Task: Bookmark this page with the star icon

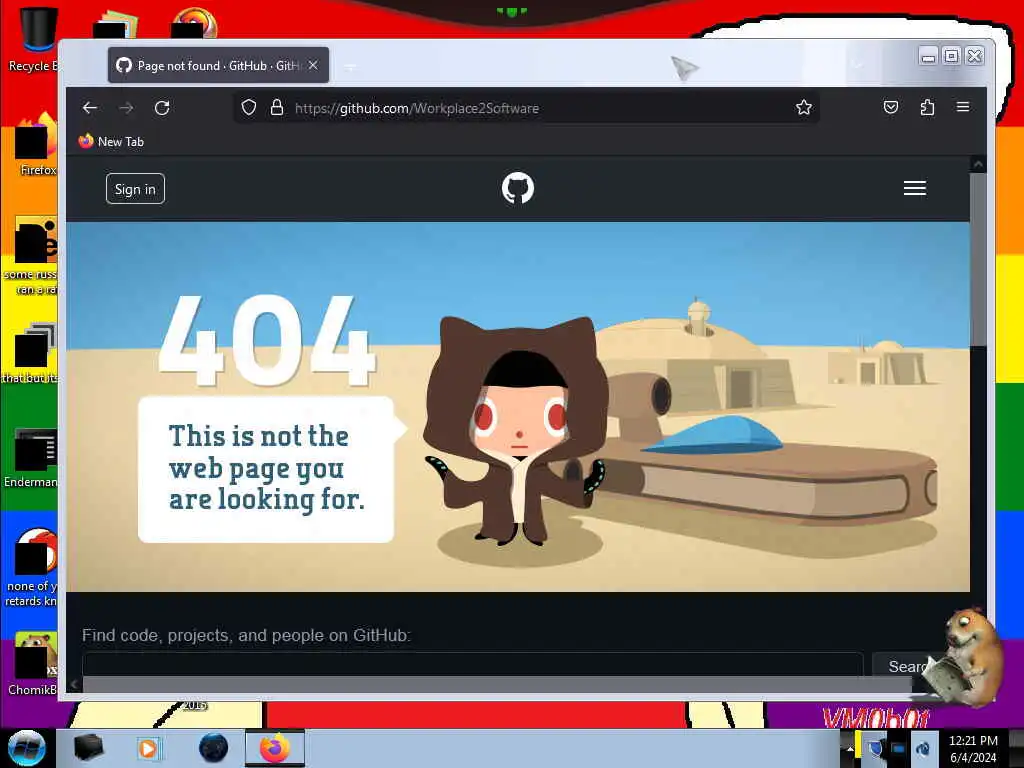Action: pyautogui.click(x=804, y=107)
